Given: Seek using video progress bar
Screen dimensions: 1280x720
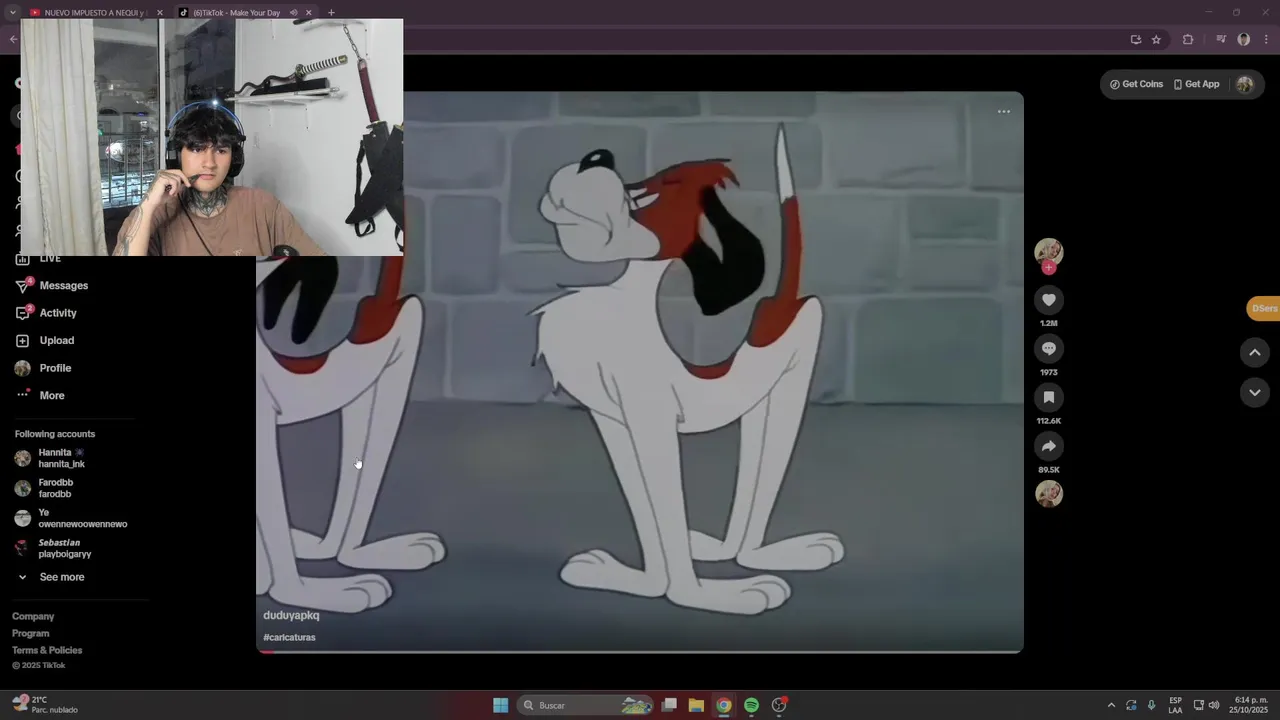Looking at the screenshot, I should click(x=640, y=652).
